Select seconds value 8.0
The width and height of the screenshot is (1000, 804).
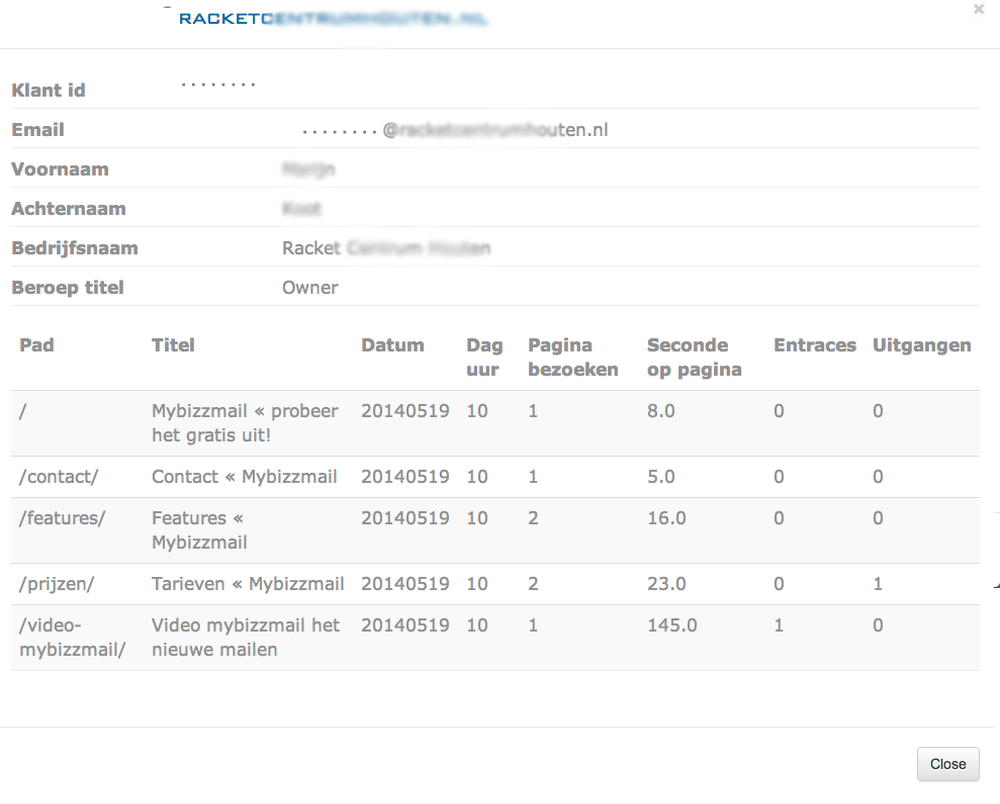[x=661, y=411]
